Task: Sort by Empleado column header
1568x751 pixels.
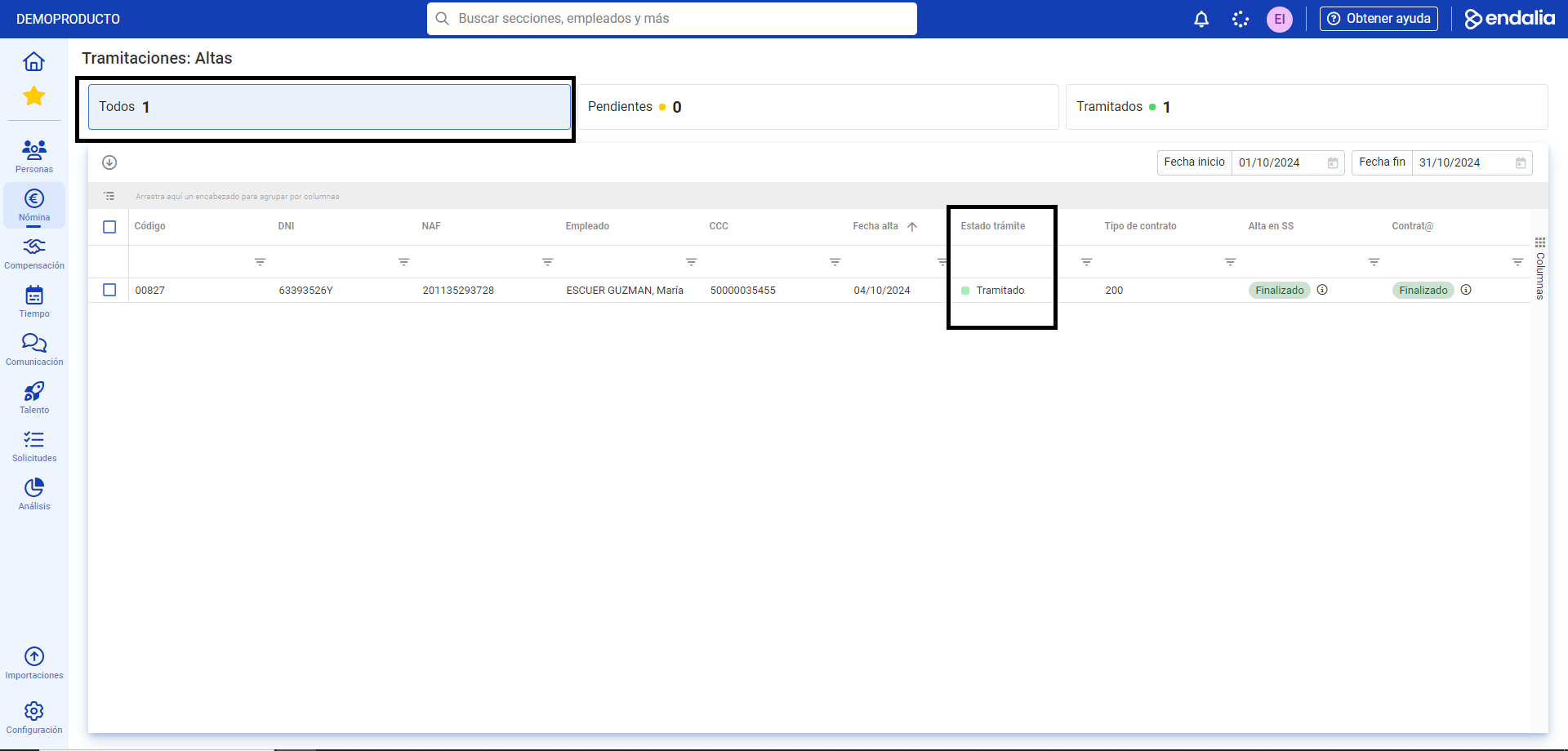Action: click(x=587, y=226)
